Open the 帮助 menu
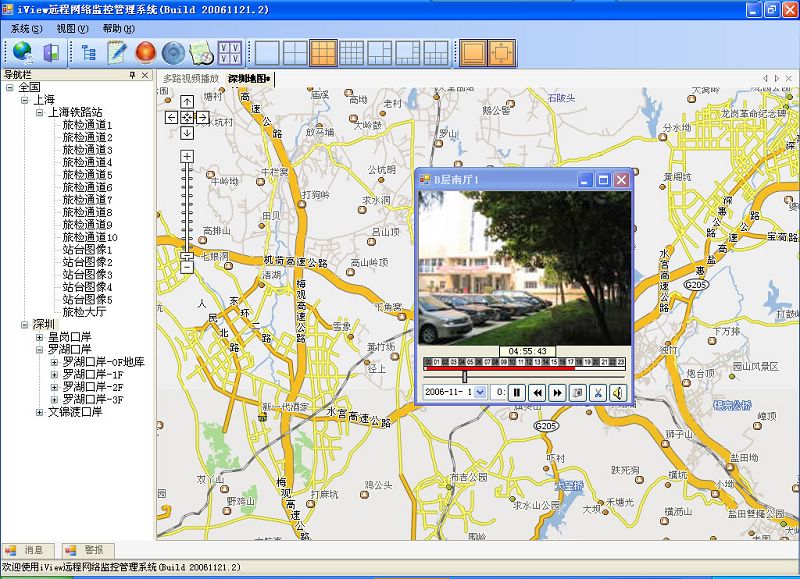 click(x=118, y=29)
